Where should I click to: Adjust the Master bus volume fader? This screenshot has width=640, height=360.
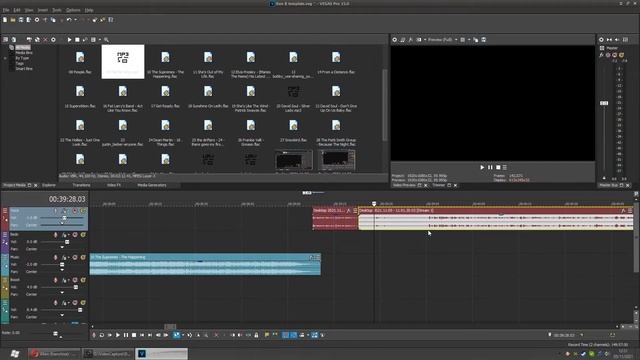pos(604,103)
